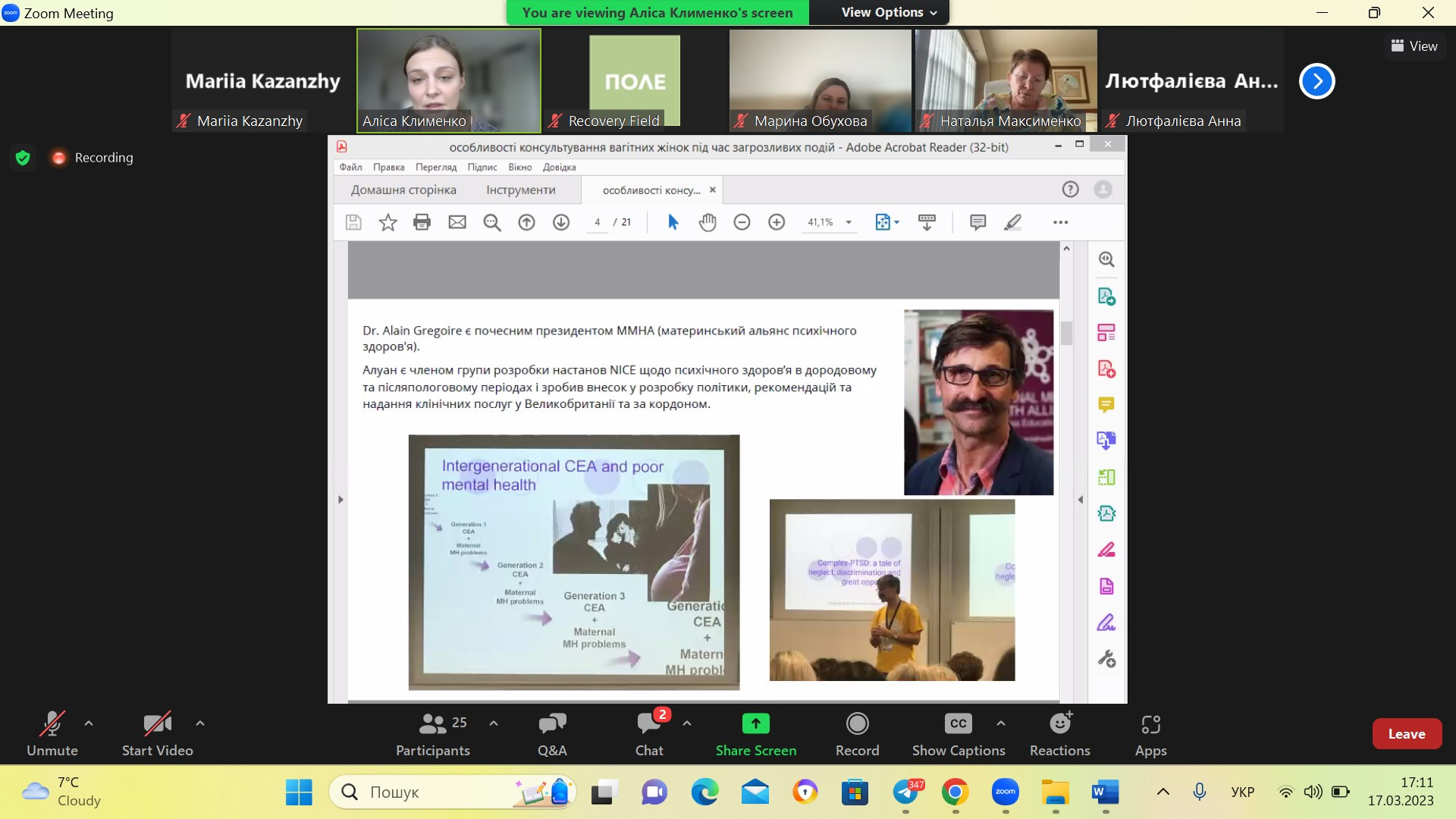Show next participants with blue arrow
Viewport: 1456px width, 819px height.
(1316, 81)
